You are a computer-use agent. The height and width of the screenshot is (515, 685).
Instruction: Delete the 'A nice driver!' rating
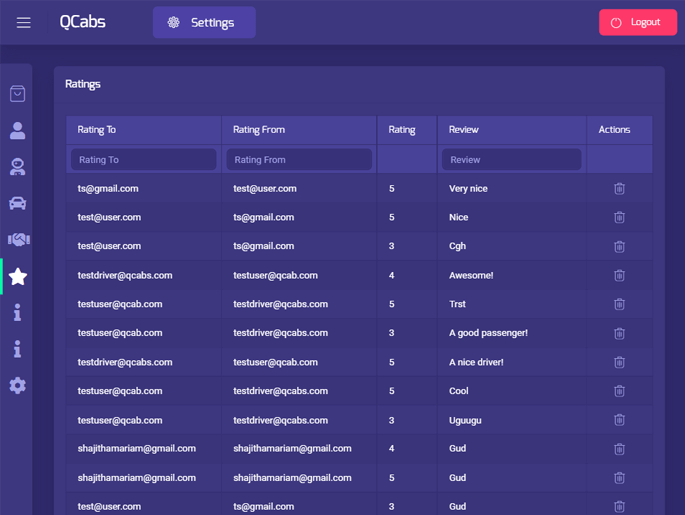619,362
